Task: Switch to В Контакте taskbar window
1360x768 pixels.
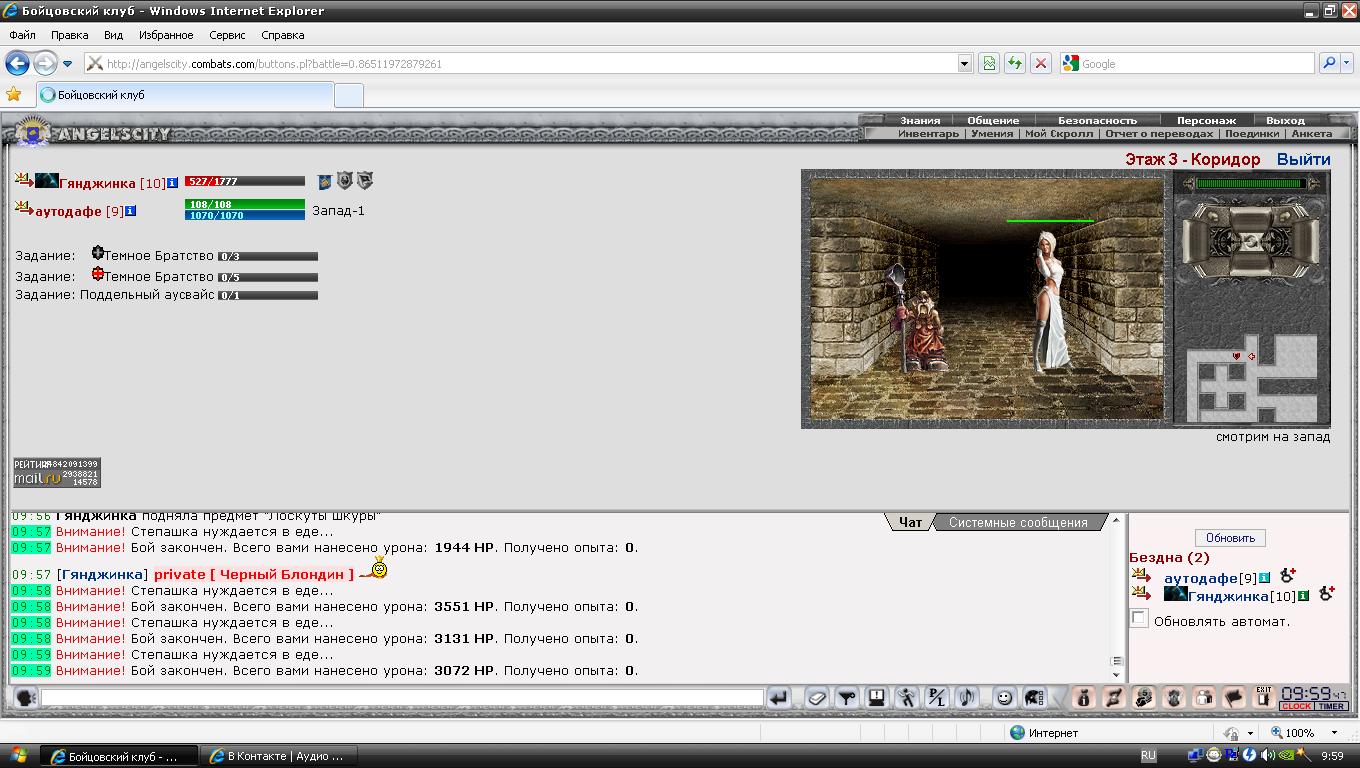Action: point(277,756)
